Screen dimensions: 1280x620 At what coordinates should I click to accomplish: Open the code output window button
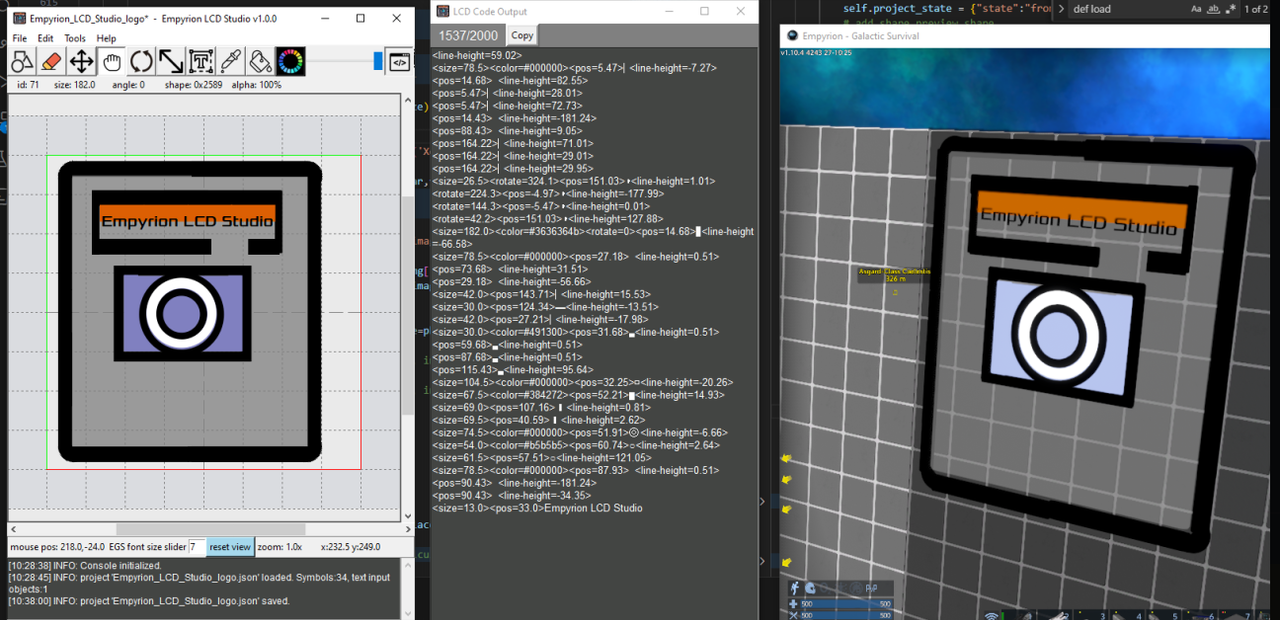tap(399, 62)
